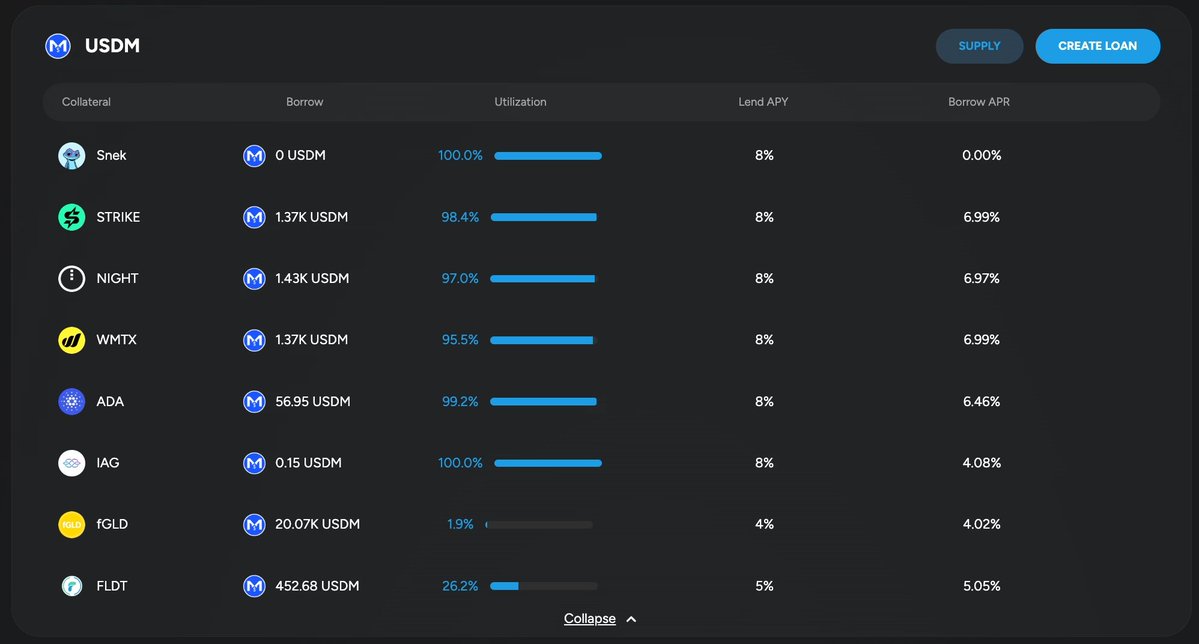Click the FLDT collateral token icon

(x=72, y=586)
